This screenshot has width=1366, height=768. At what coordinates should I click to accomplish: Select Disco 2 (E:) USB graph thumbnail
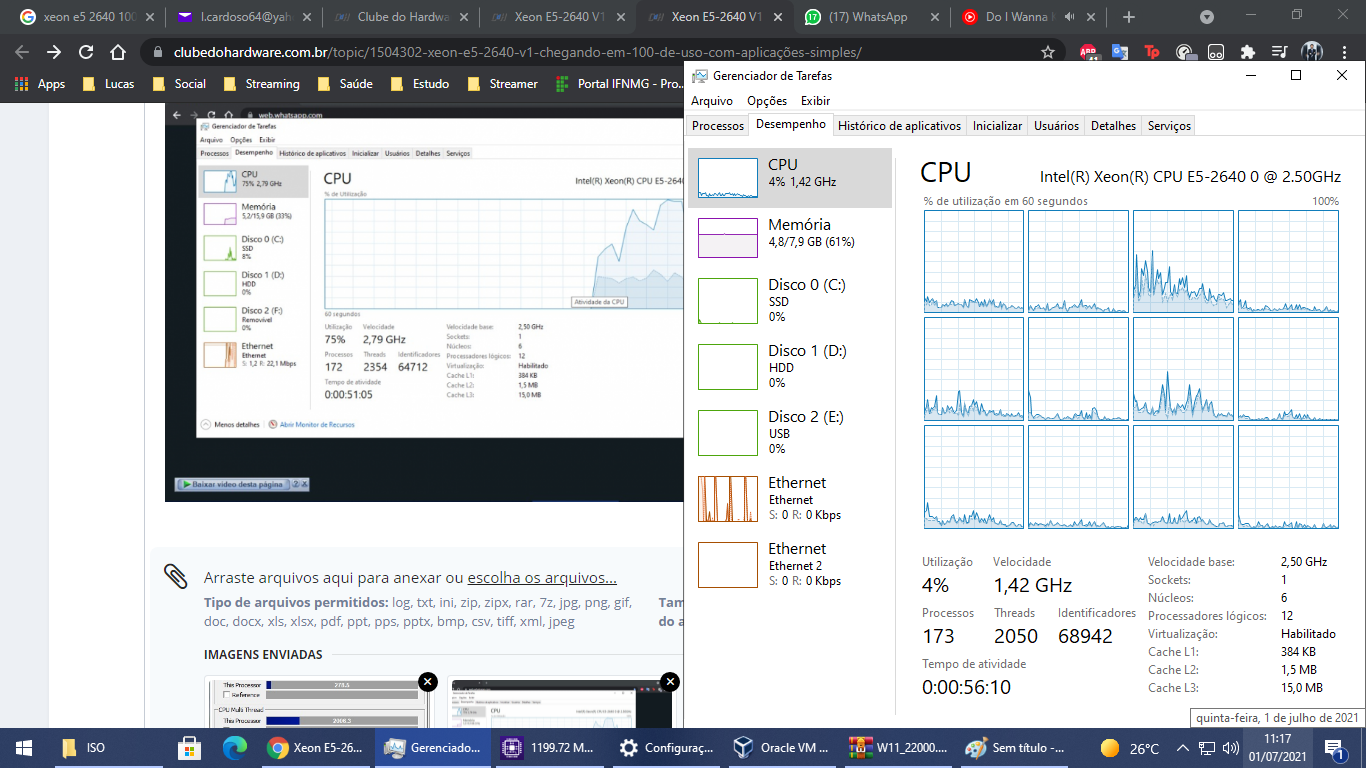coord(728,433)
